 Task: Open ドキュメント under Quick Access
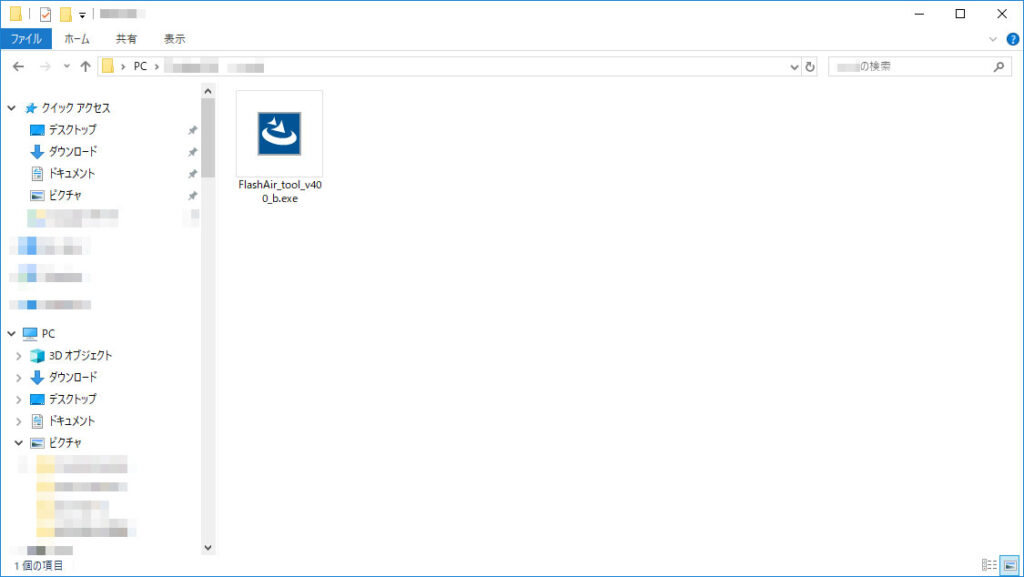[71, 174]
